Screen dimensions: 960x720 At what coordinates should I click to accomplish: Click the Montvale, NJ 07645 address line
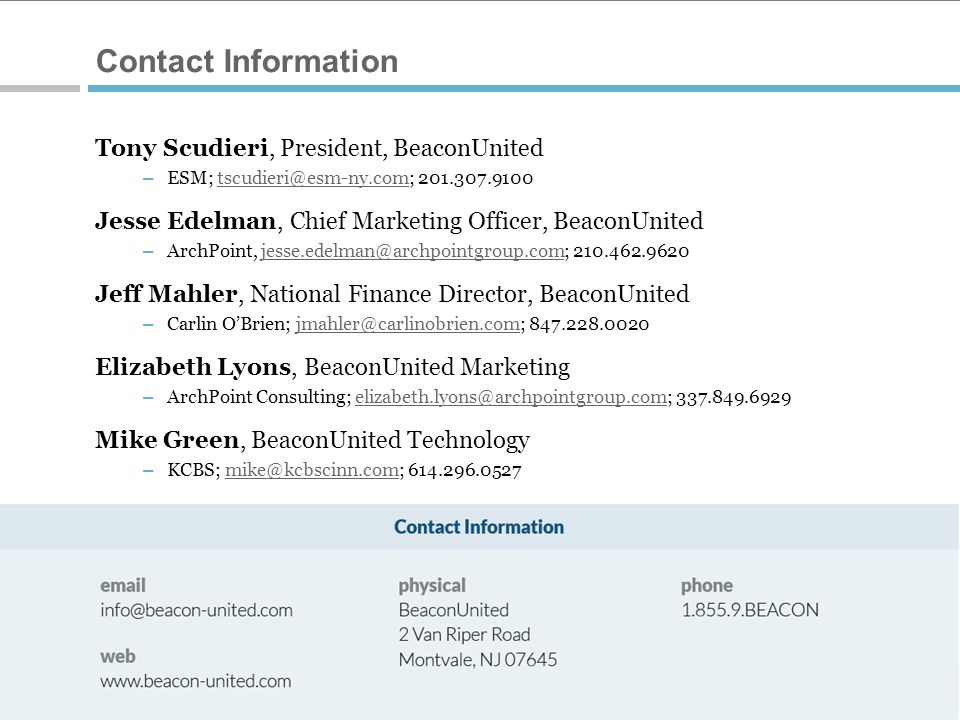point(478,659)
